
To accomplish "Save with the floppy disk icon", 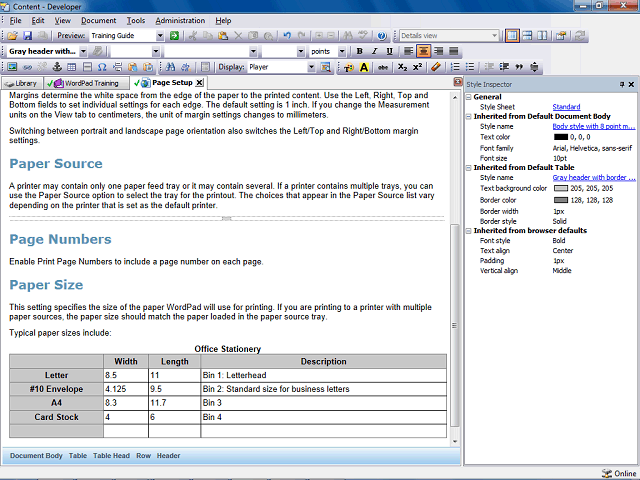I will (27, 36).
